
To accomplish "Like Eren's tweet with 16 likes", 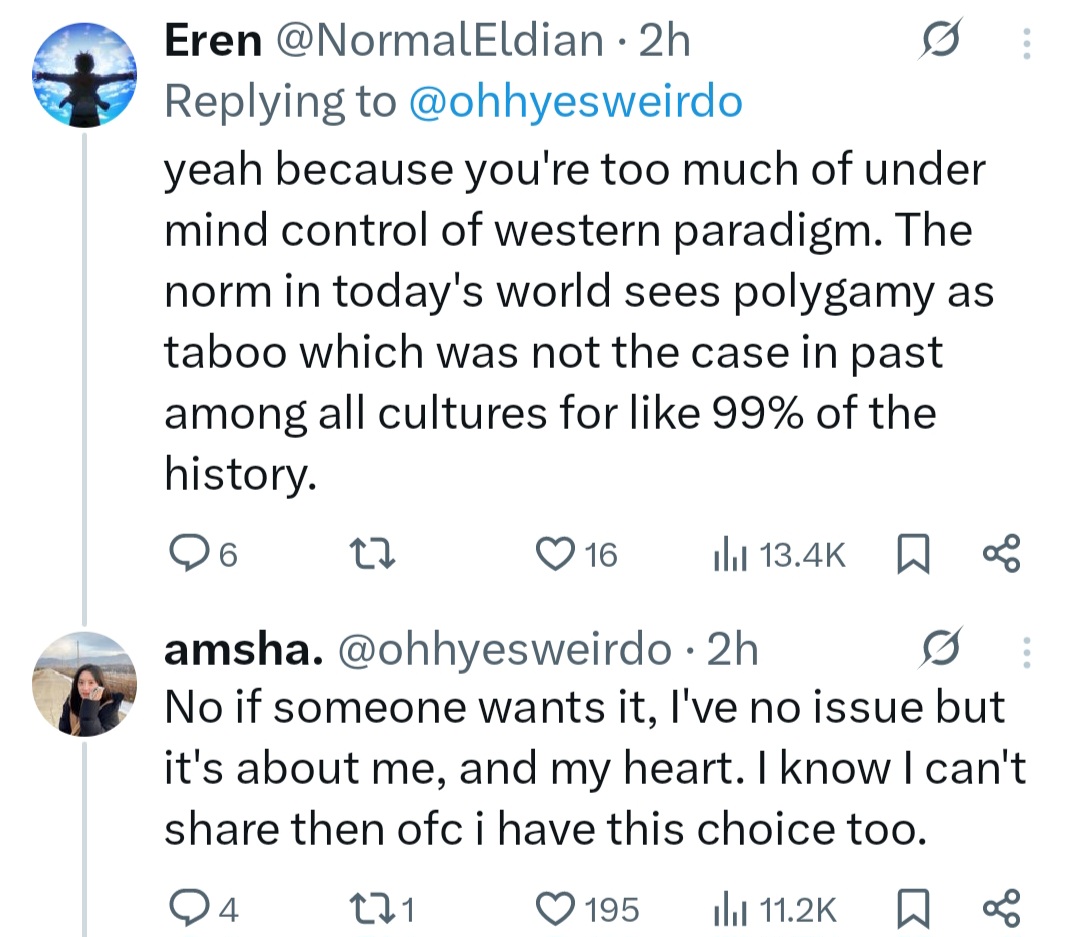I will click(552, 553).
